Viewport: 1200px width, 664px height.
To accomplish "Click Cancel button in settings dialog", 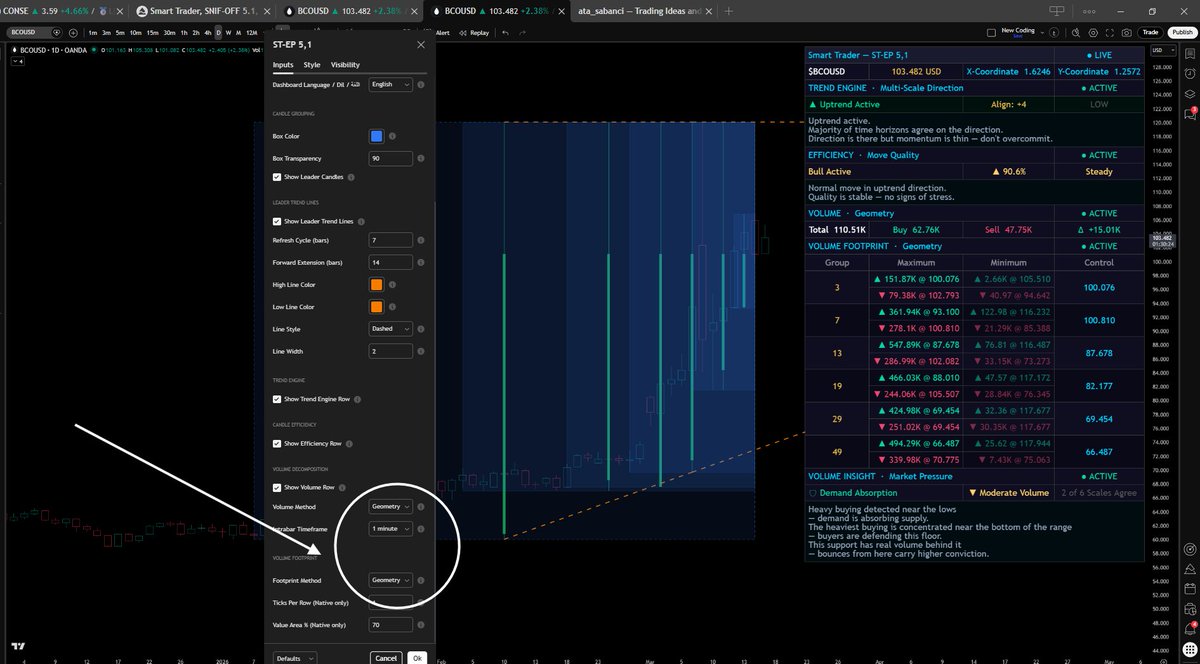I will pos(385,658).
